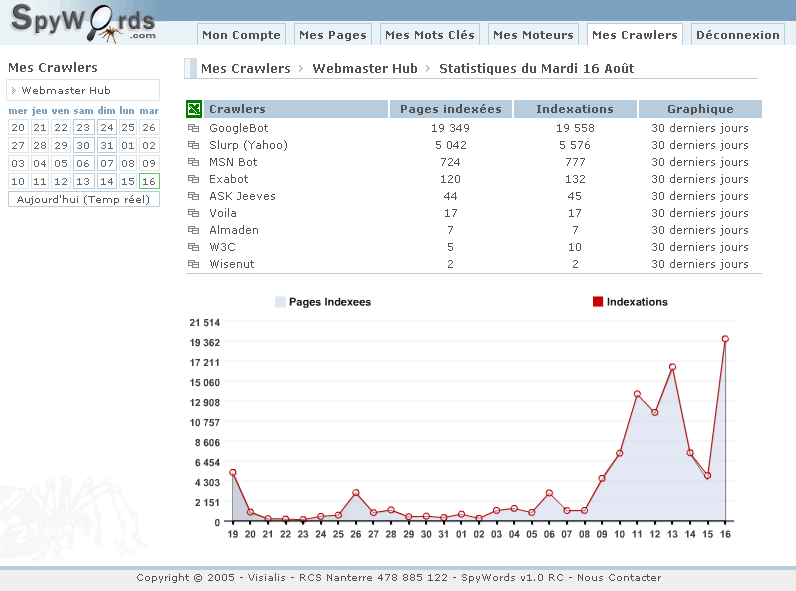Select Mes Crawlers tab
This screenshot has height=591, width=796.
[x=635, y=35]
